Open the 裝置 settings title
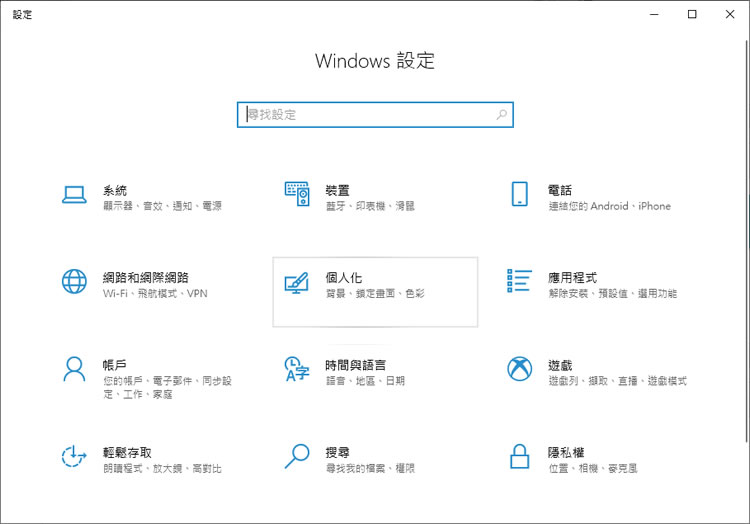Image resolution: width=750 pixels, height=524 pixels. (337, 190)
